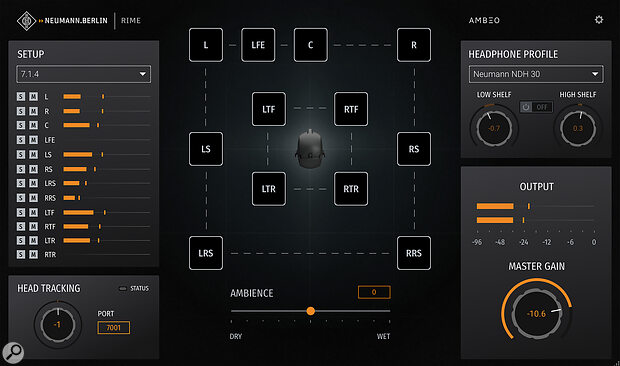Solo the LTR channel
The image size is (620, 366).
tap(21, 240)
